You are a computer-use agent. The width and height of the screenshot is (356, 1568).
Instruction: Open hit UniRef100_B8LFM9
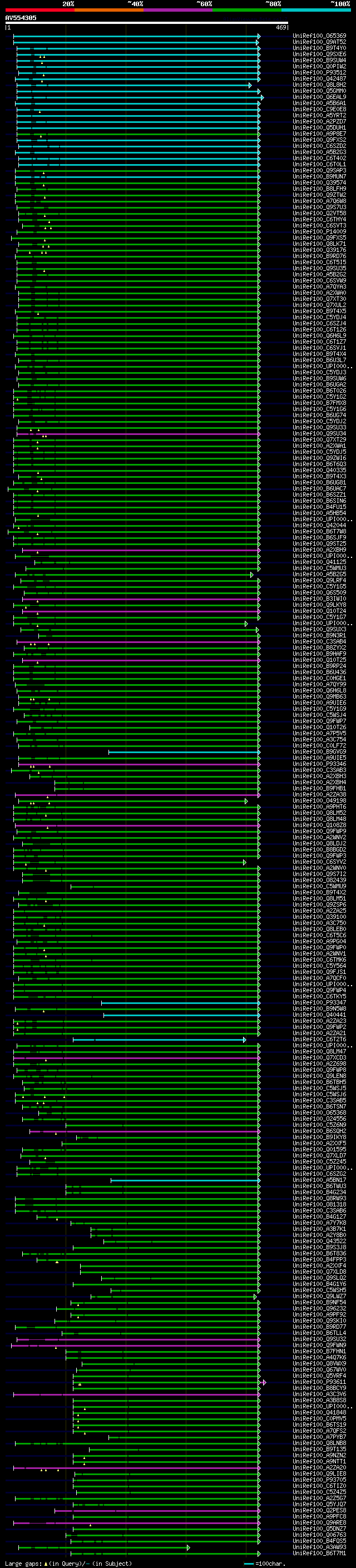(319, 189)
